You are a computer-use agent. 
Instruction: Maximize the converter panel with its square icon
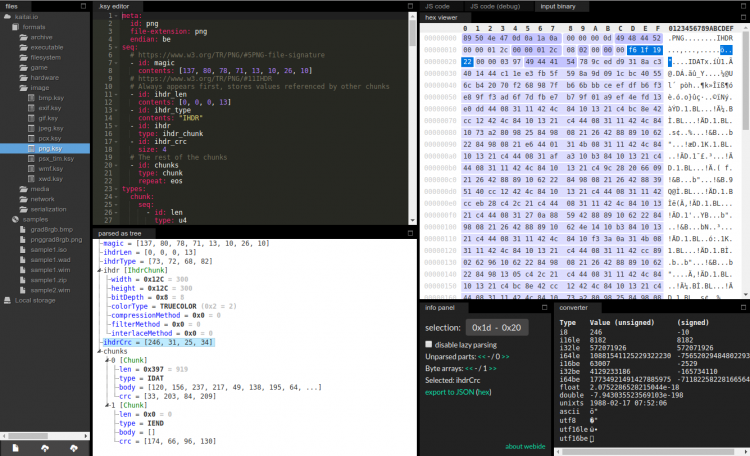coord(742,307)
